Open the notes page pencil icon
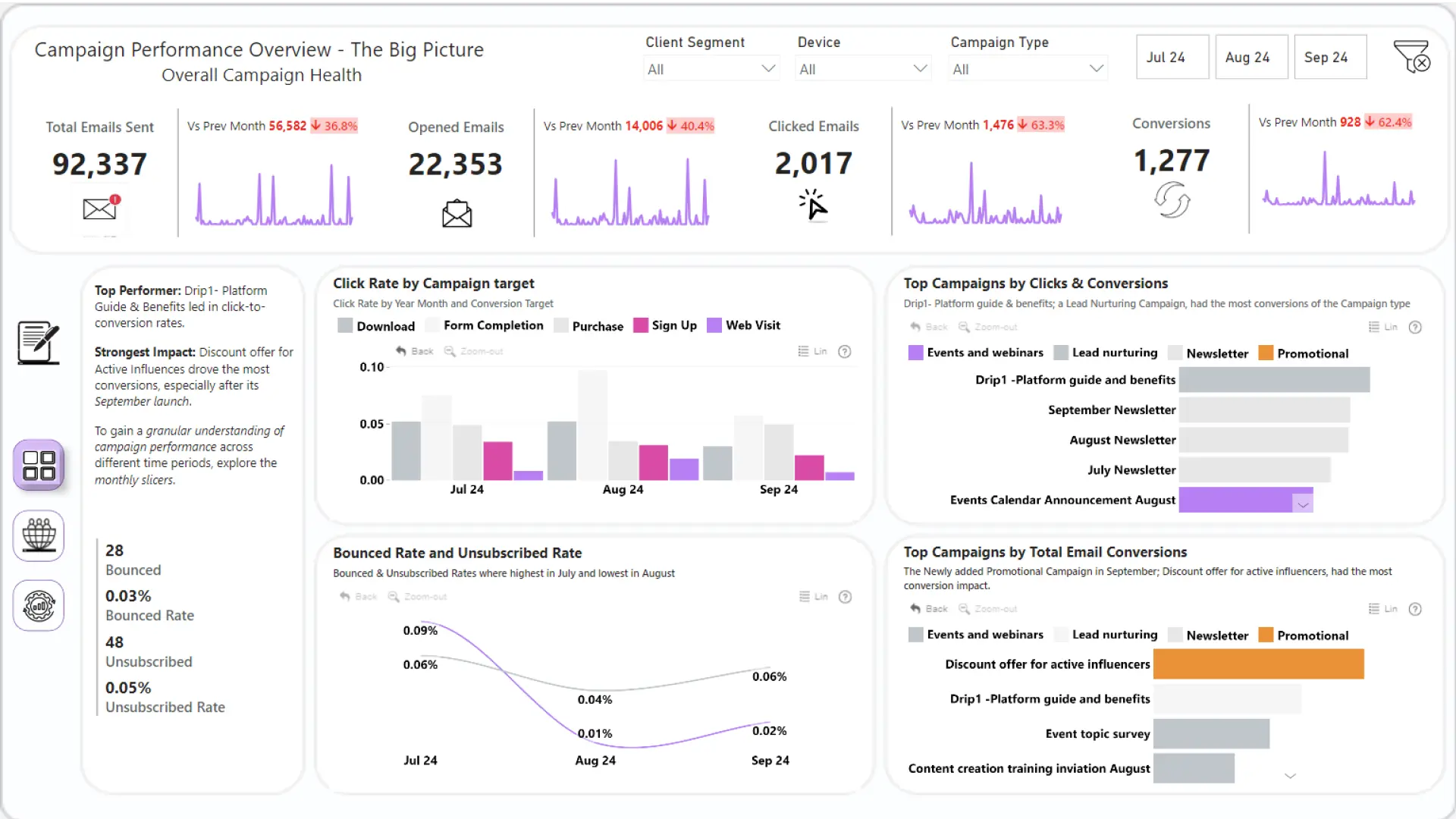 point(39,342)
